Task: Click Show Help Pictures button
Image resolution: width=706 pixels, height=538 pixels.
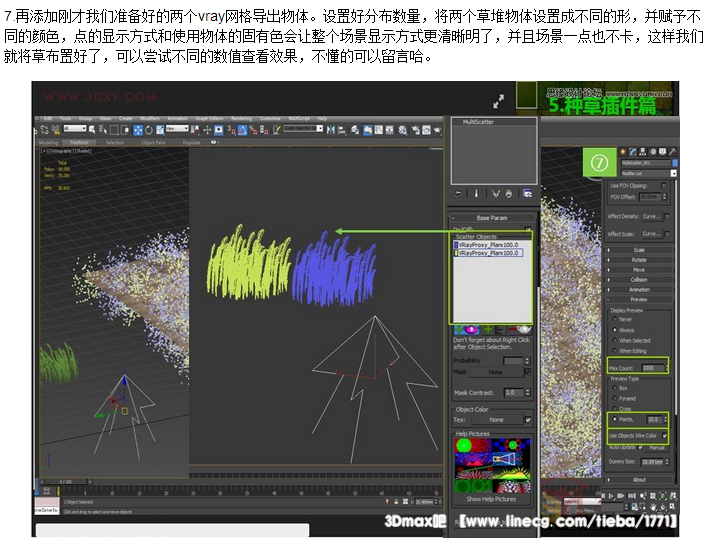Action: click(x=491, y=499)
